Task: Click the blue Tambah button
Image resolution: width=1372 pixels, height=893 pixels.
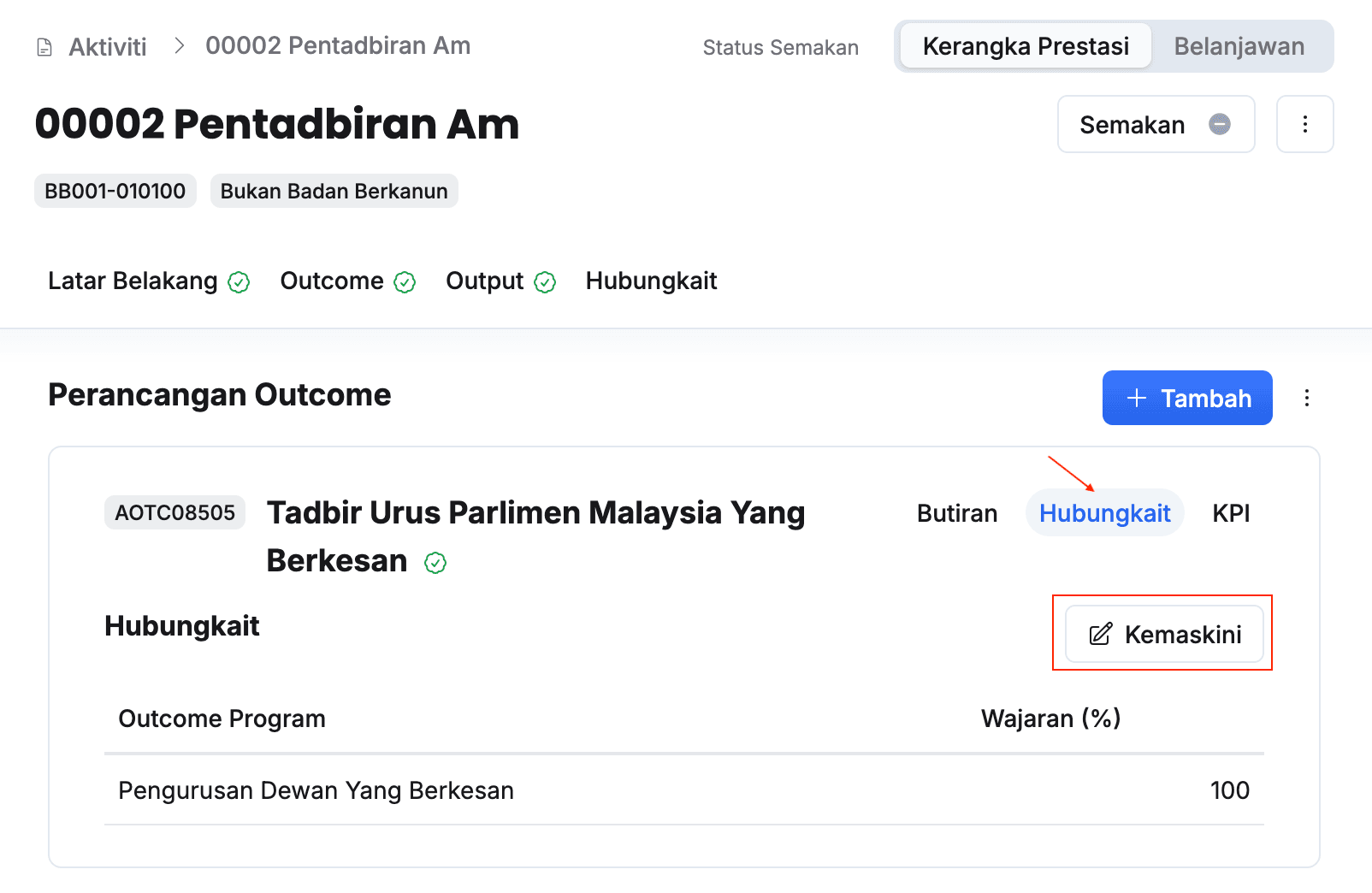Action: [1186, 398]
